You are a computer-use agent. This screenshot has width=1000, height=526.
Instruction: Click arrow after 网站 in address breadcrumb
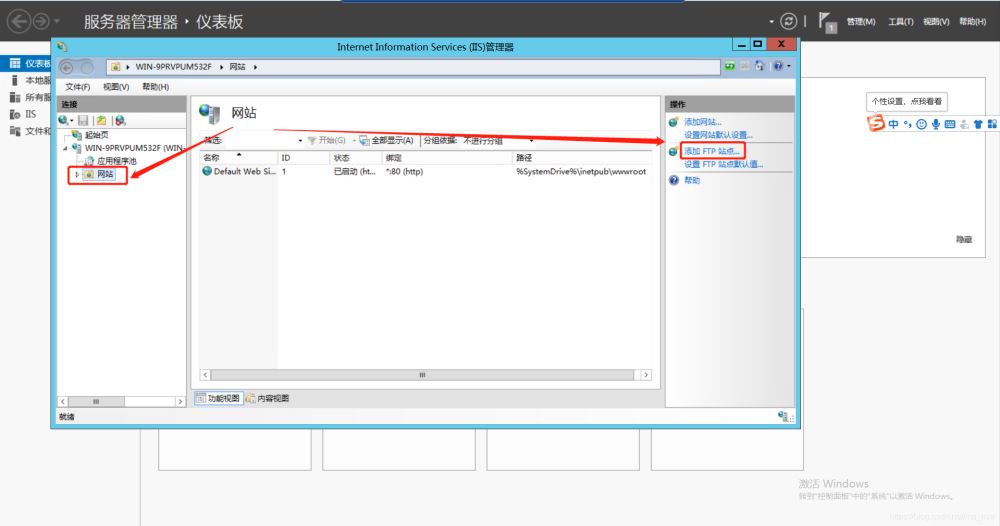pos(255,67)
